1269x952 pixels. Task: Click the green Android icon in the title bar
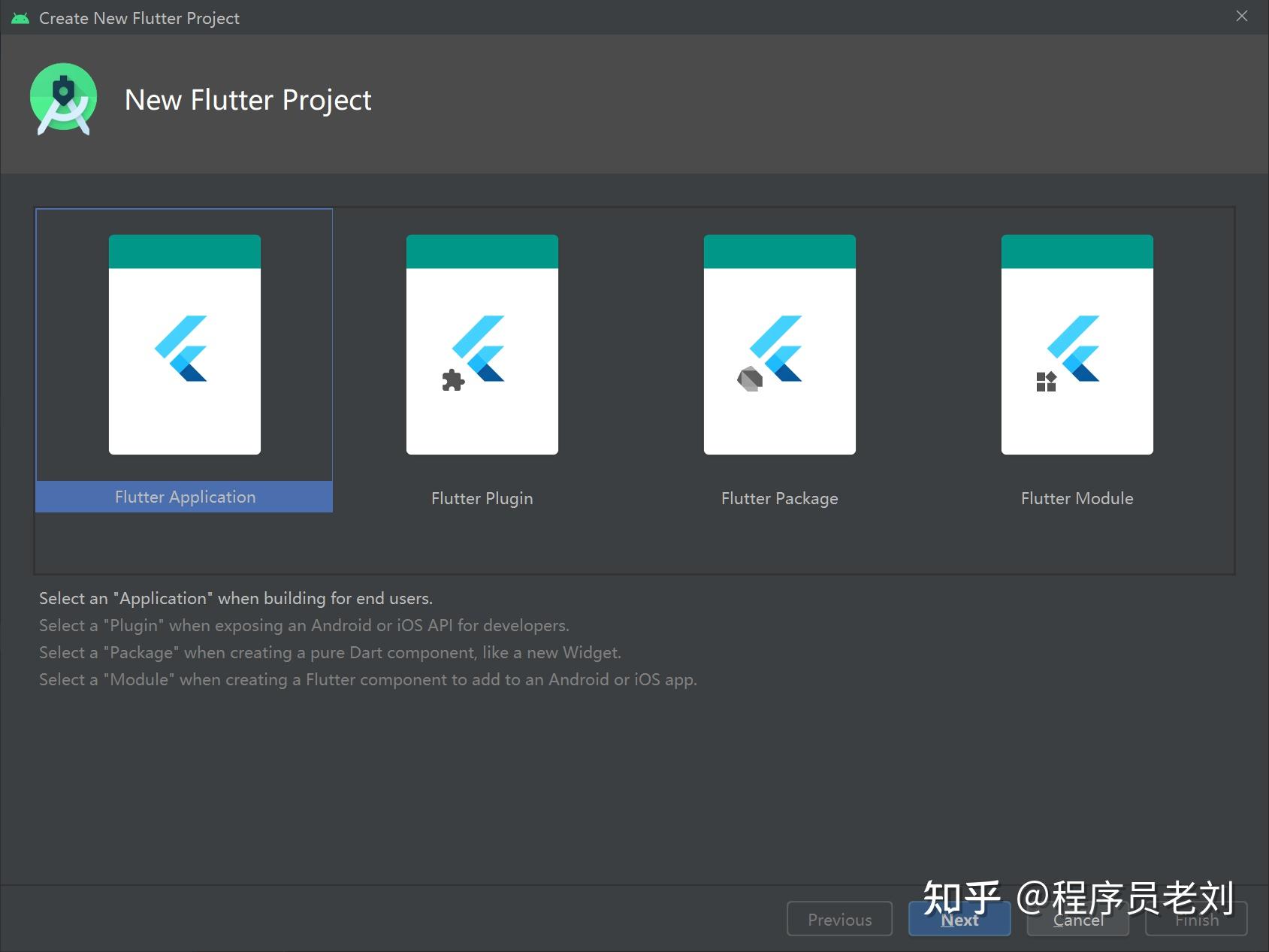point(20,17)
